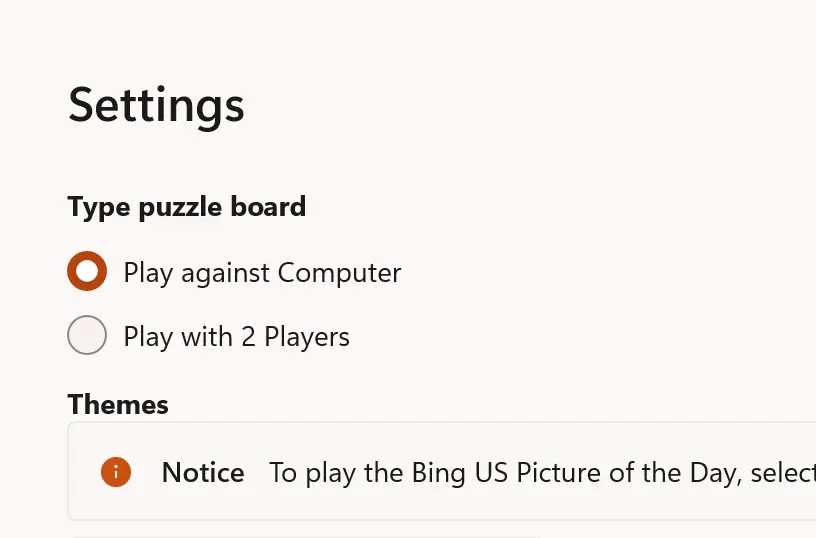This screenshot has height=538, width=816.
Task: Click the Themes section heading
Action: coord(118,404)
